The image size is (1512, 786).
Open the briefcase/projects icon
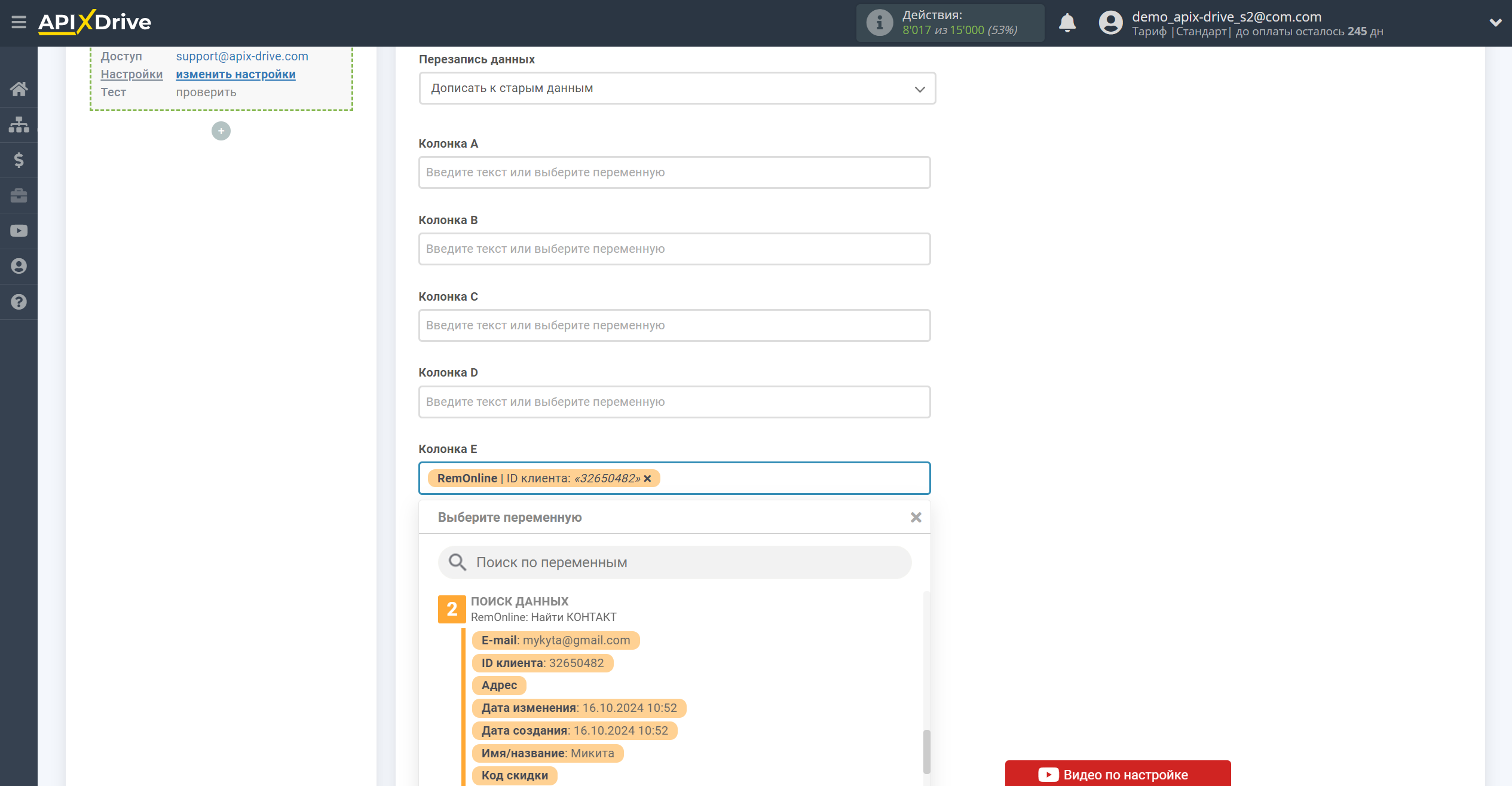coord(19,195)
